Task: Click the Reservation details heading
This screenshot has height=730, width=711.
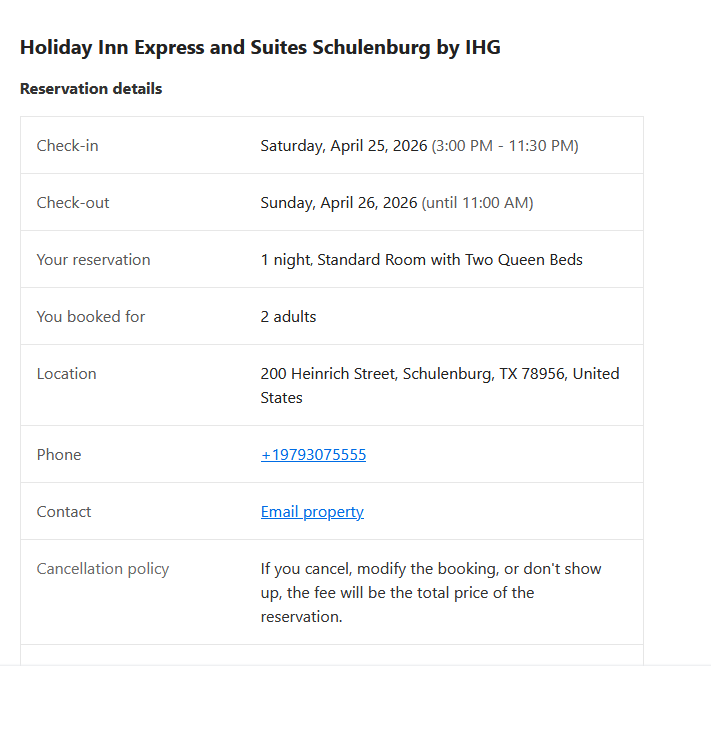Action: pyautogui.click(x=91, y=88)
